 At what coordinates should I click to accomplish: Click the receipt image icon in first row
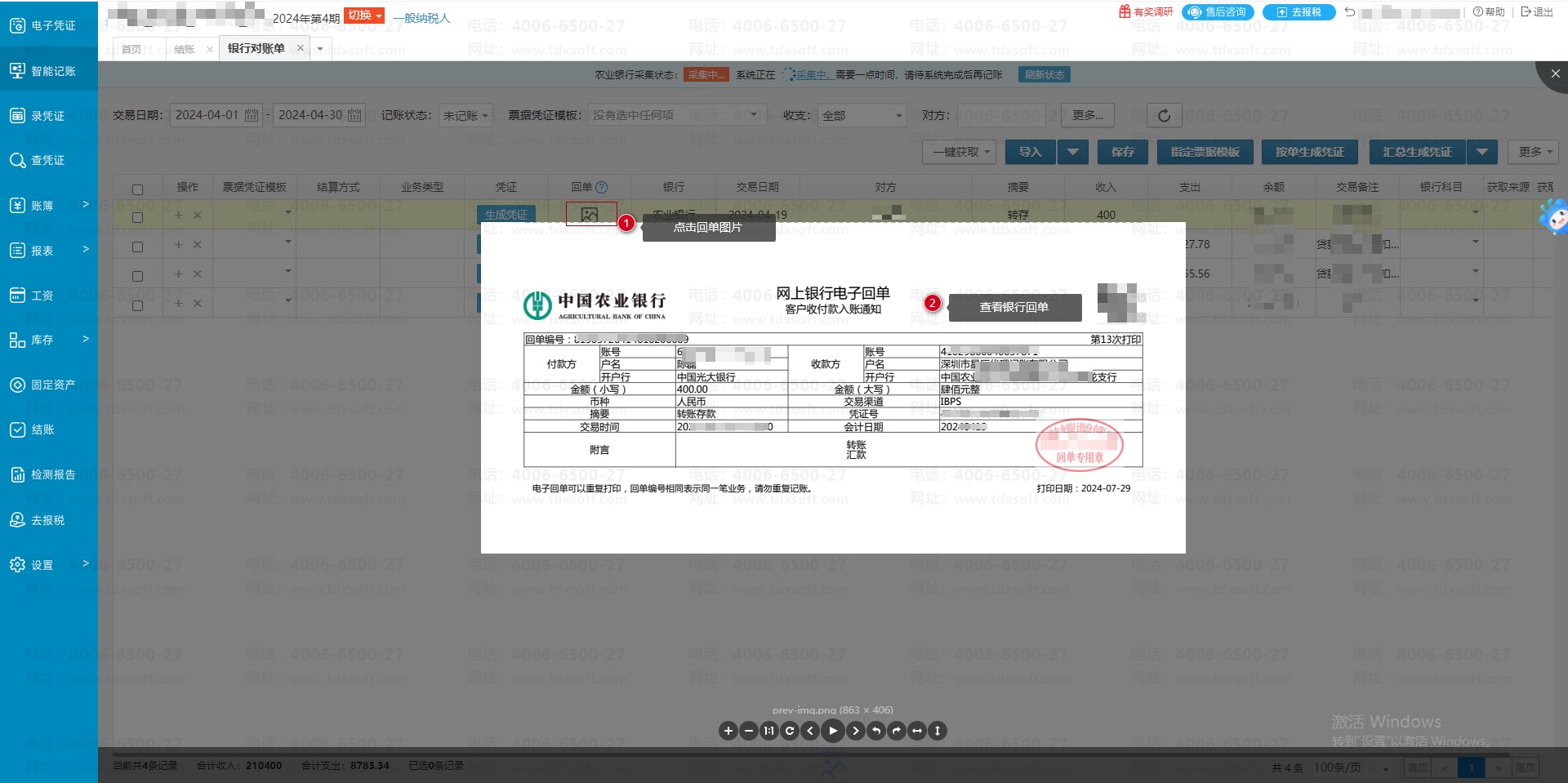coord(590,215)
